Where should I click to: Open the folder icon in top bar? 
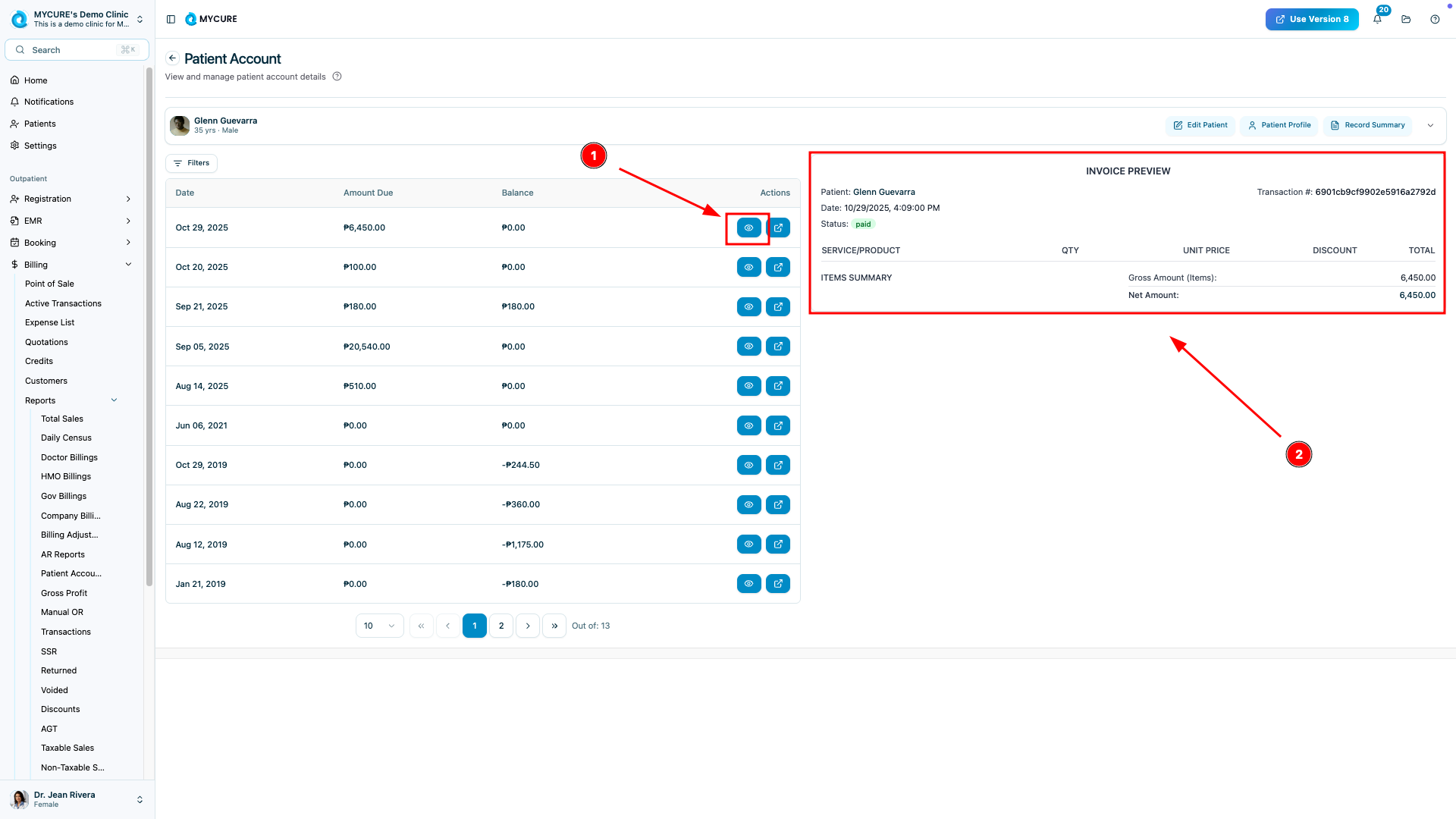coord(1406,20)
